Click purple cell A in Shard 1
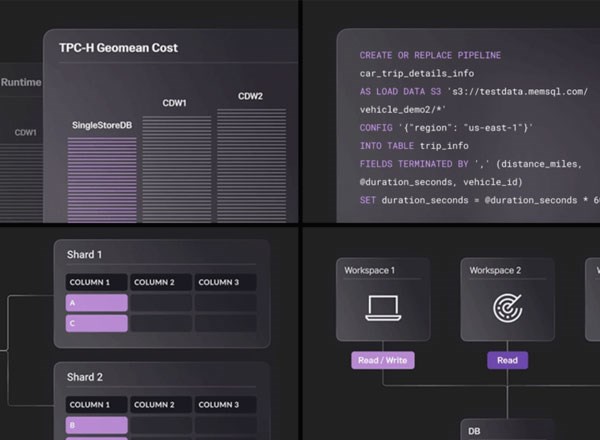600x440 pixels. (x=96, y=303)
